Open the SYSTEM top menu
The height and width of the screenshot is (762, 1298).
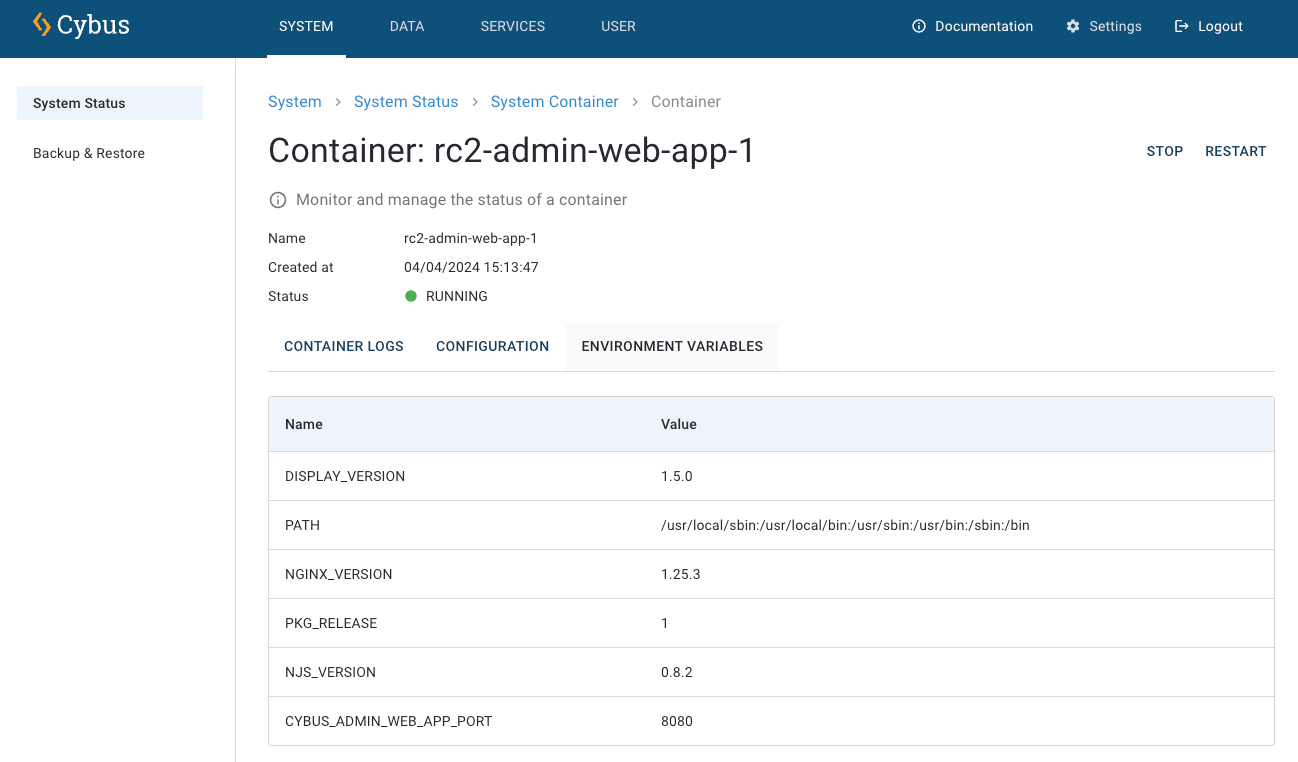[306, 27]
